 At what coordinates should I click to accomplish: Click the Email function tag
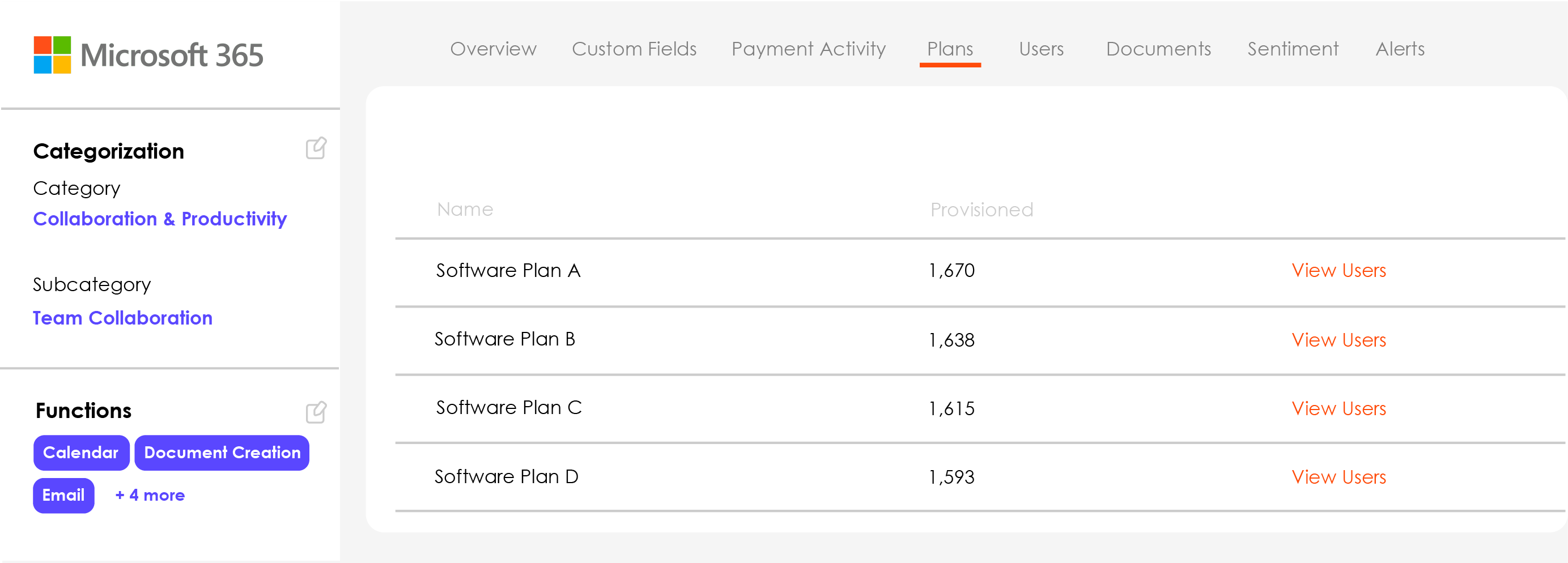(x=63, y=496)
